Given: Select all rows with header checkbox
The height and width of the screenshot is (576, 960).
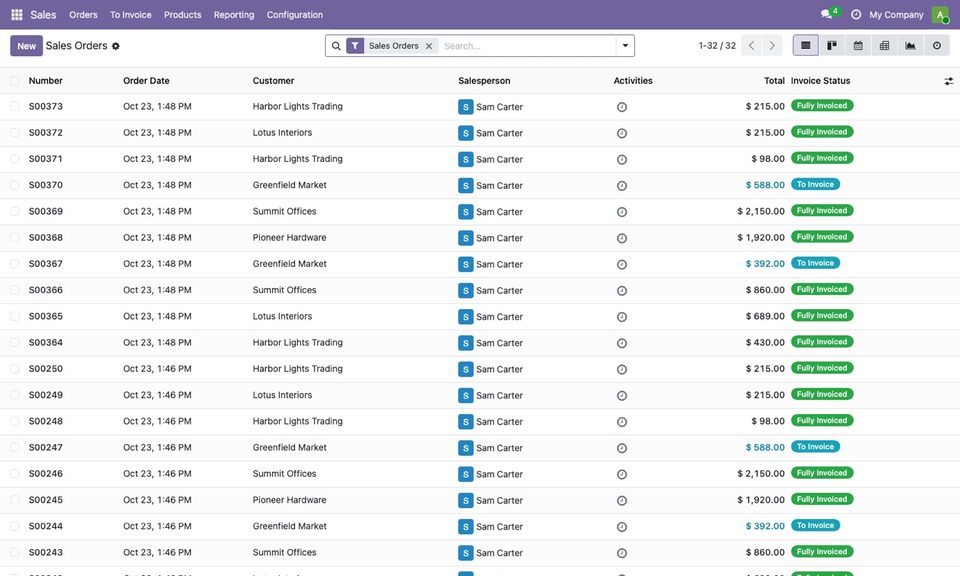Looking at the screenshot, I should click(x=15, y=81).
